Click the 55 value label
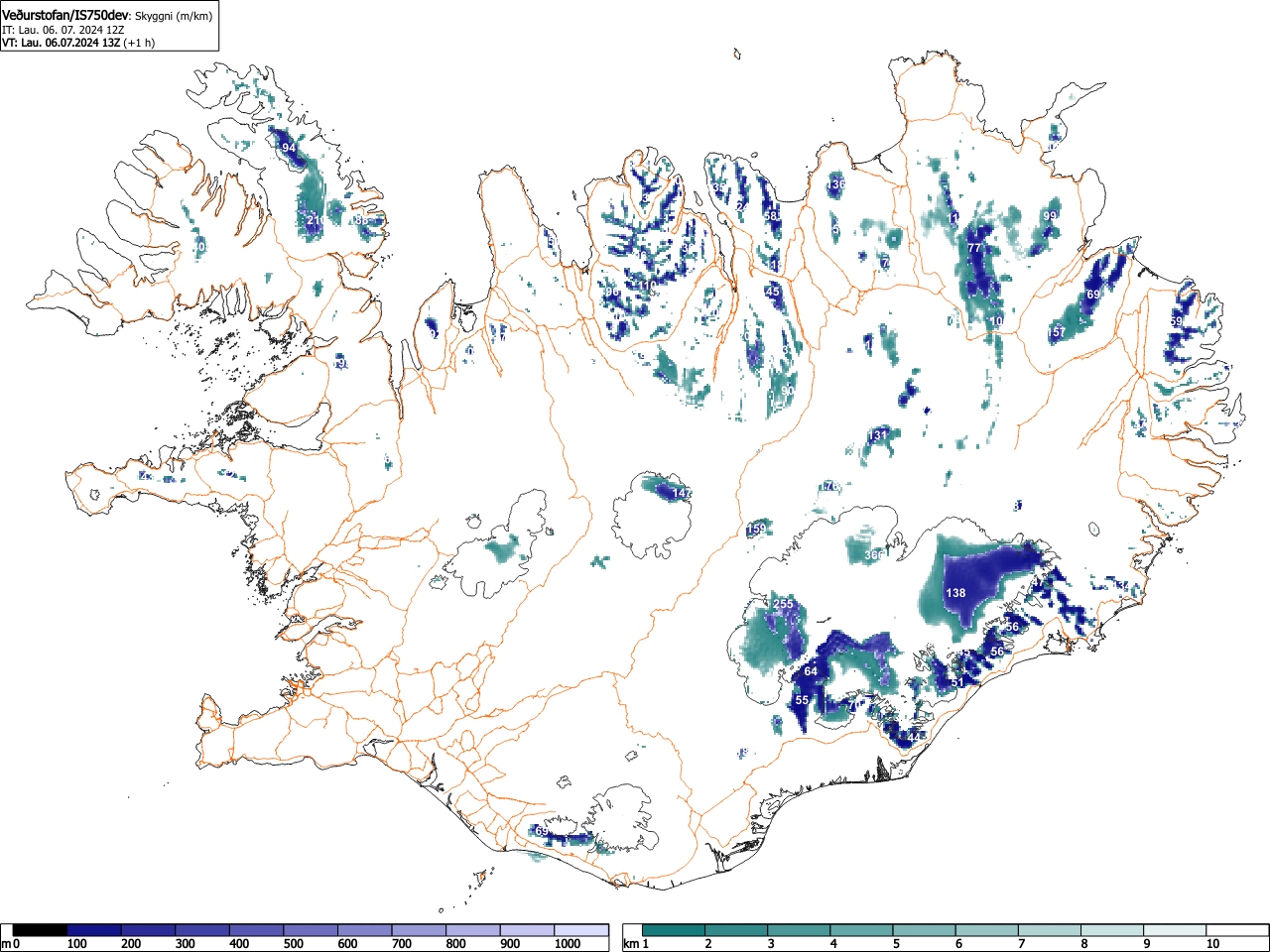 tap(802, 700)
